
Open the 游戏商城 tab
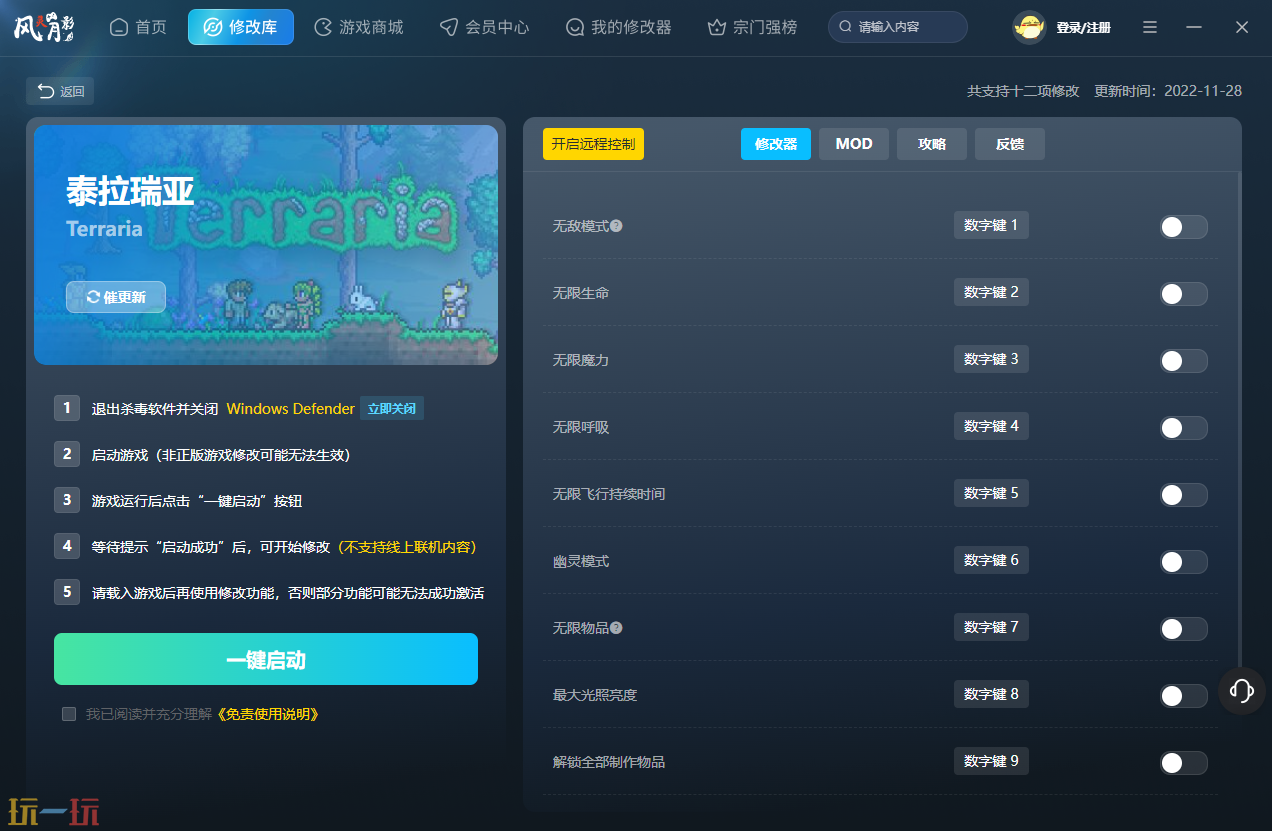pyautogui.click(x=359, y=27)
